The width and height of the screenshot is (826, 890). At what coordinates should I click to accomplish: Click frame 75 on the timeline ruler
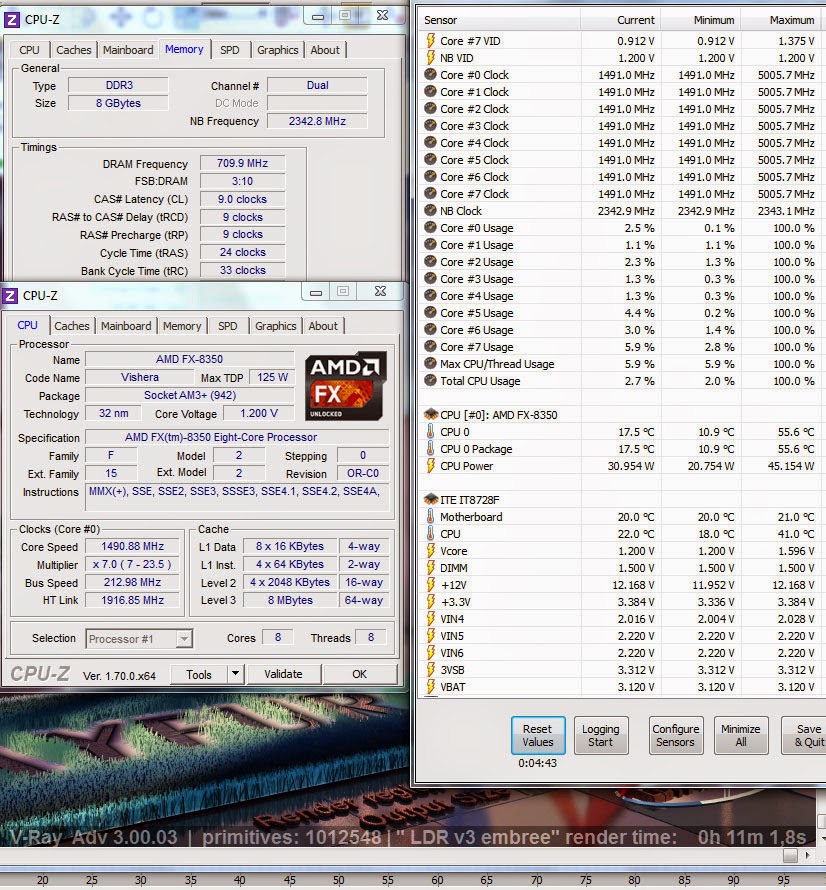pos(585,880)
